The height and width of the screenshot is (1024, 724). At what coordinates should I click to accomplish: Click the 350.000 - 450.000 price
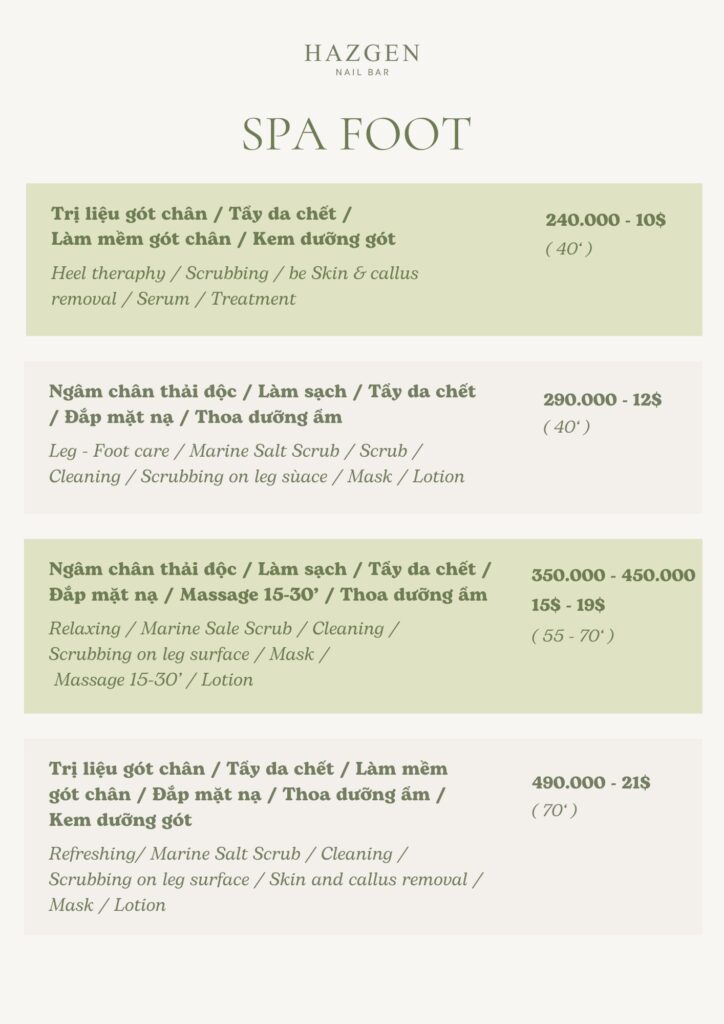tap(613, 575)
